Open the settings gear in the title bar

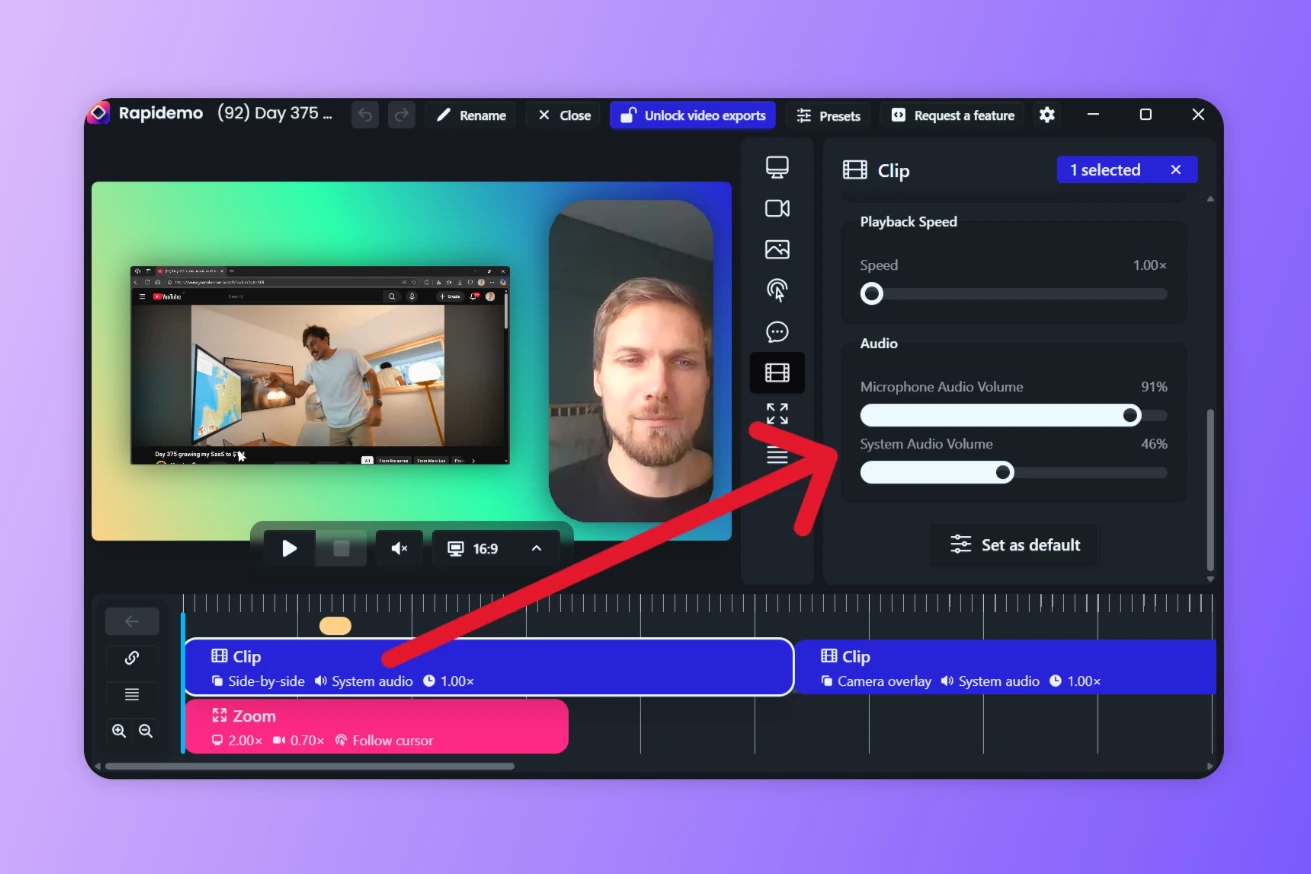pyautogui.click(x=1046, y=115)
